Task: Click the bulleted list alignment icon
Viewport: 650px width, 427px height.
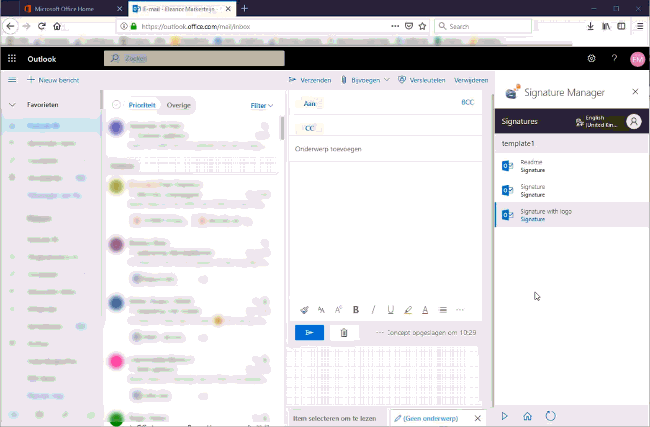Action: [443, 310]
